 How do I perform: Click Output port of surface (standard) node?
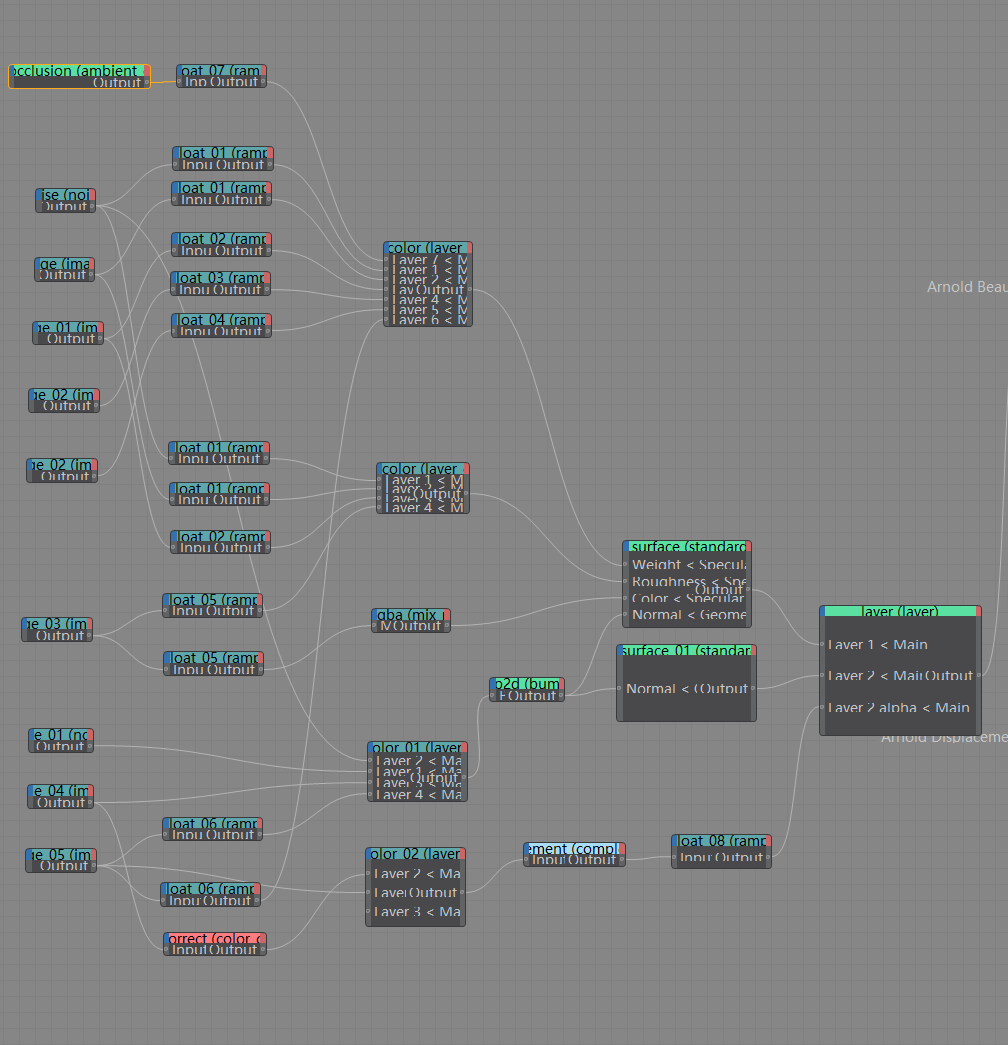pyautogui.click(x=749, y=590)
